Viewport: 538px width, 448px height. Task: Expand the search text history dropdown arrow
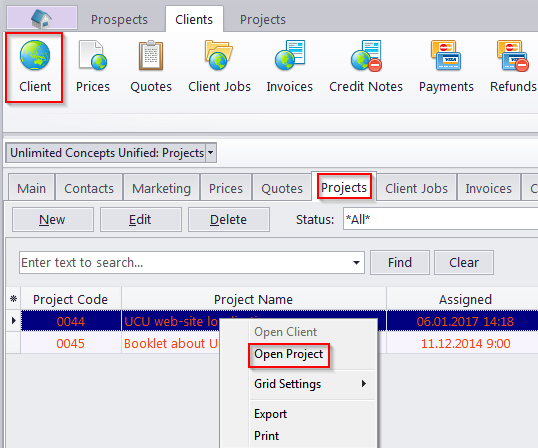(356, 263)
